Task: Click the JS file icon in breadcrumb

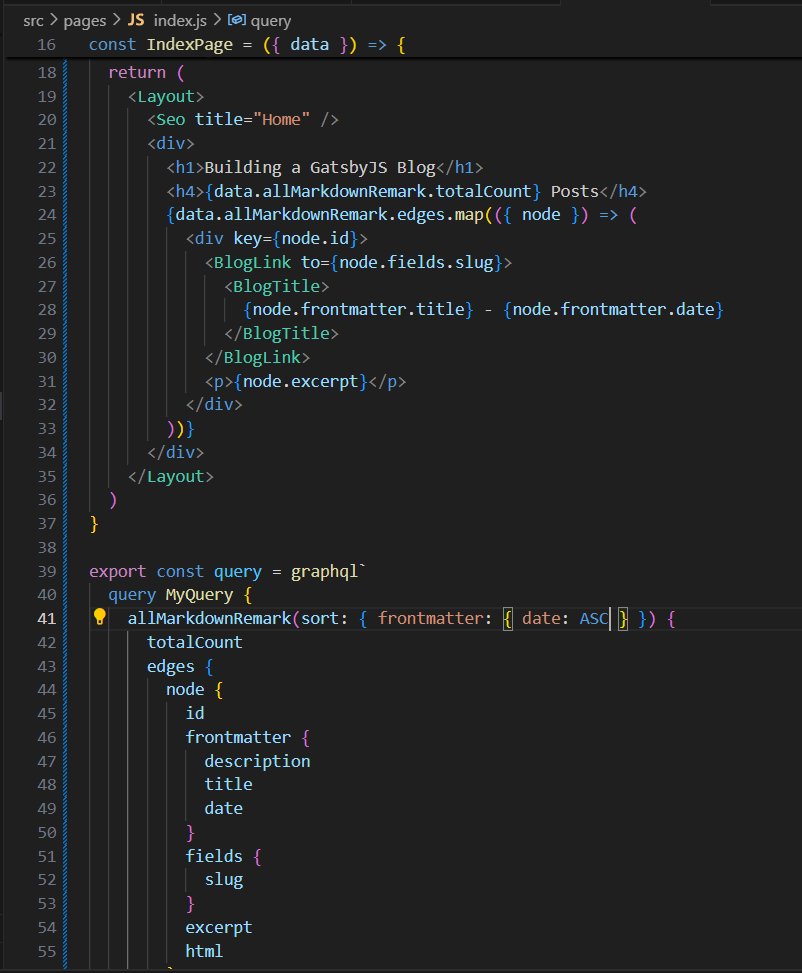Action: [136, 20]
